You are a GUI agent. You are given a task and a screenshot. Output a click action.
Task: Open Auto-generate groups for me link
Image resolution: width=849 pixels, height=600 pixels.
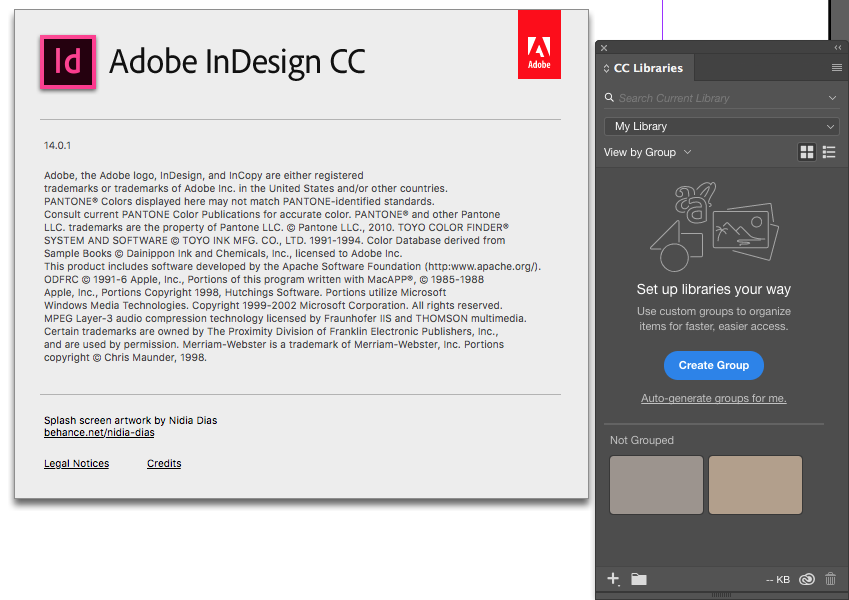point(714,398)
